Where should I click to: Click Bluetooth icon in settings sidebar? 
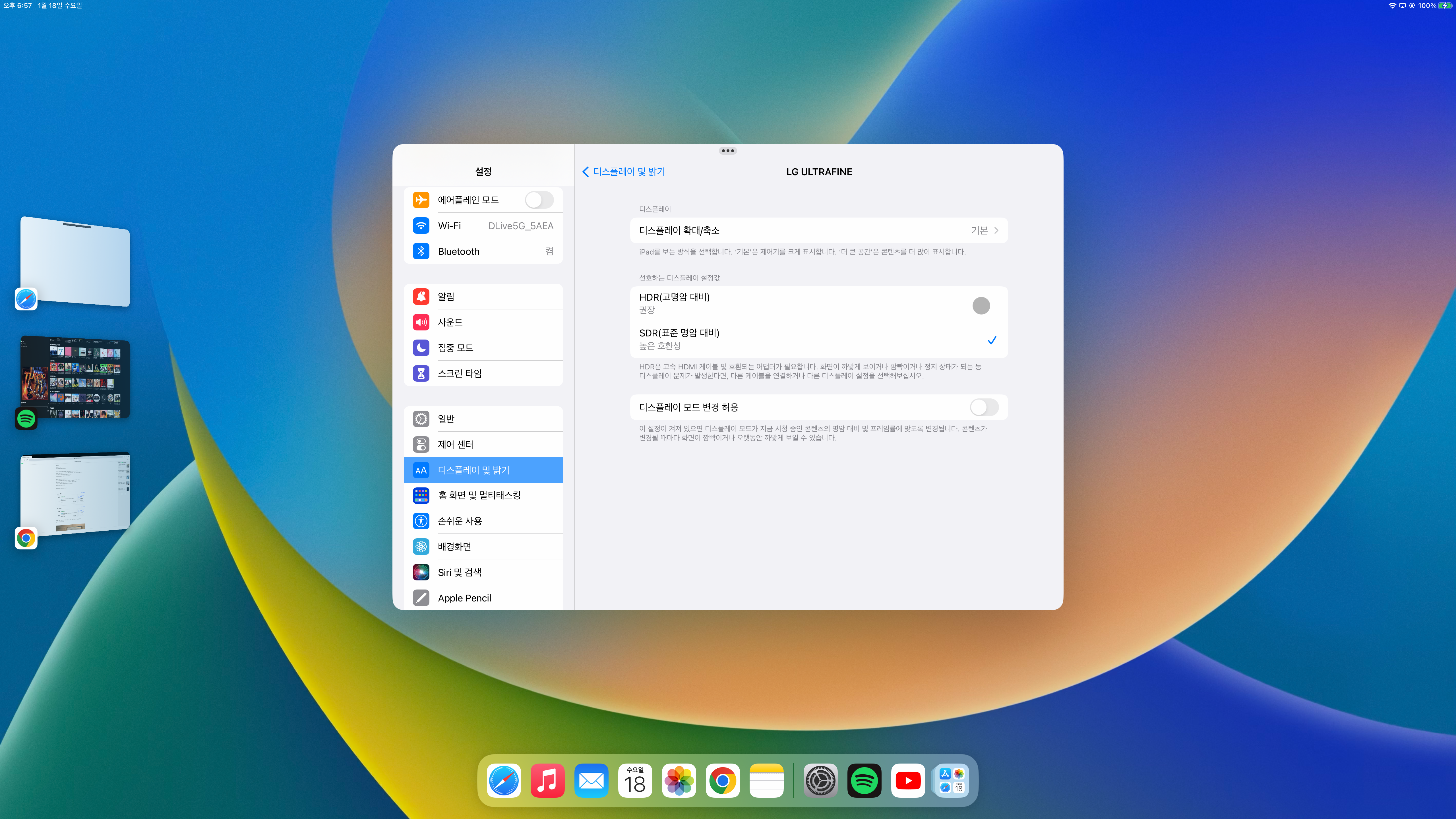point(421,251)
